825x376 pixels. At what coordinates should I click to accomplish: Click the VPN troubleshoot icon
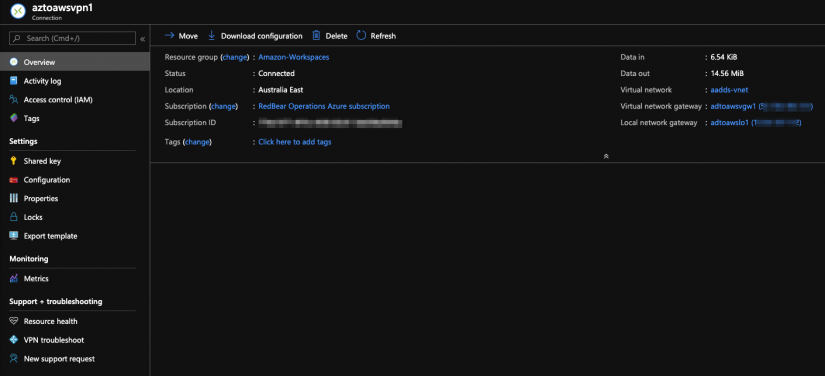[14, 340]
